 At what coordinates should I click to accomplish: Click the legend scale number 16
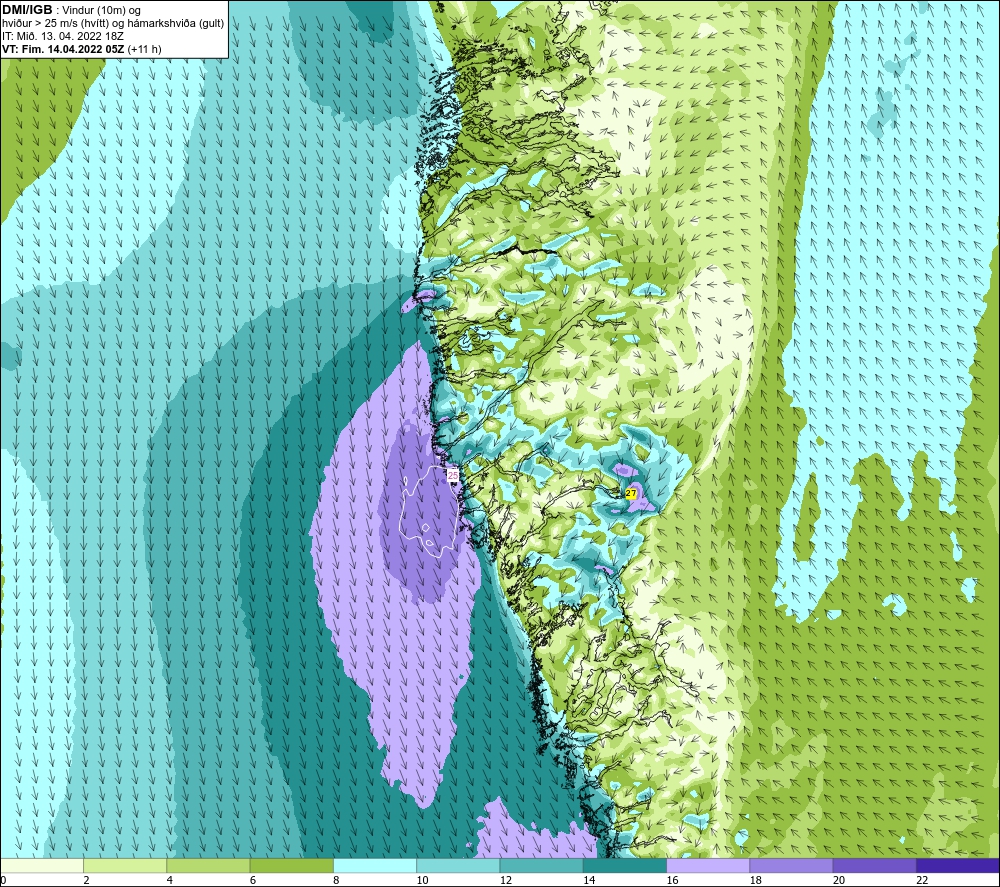[673, 881]
